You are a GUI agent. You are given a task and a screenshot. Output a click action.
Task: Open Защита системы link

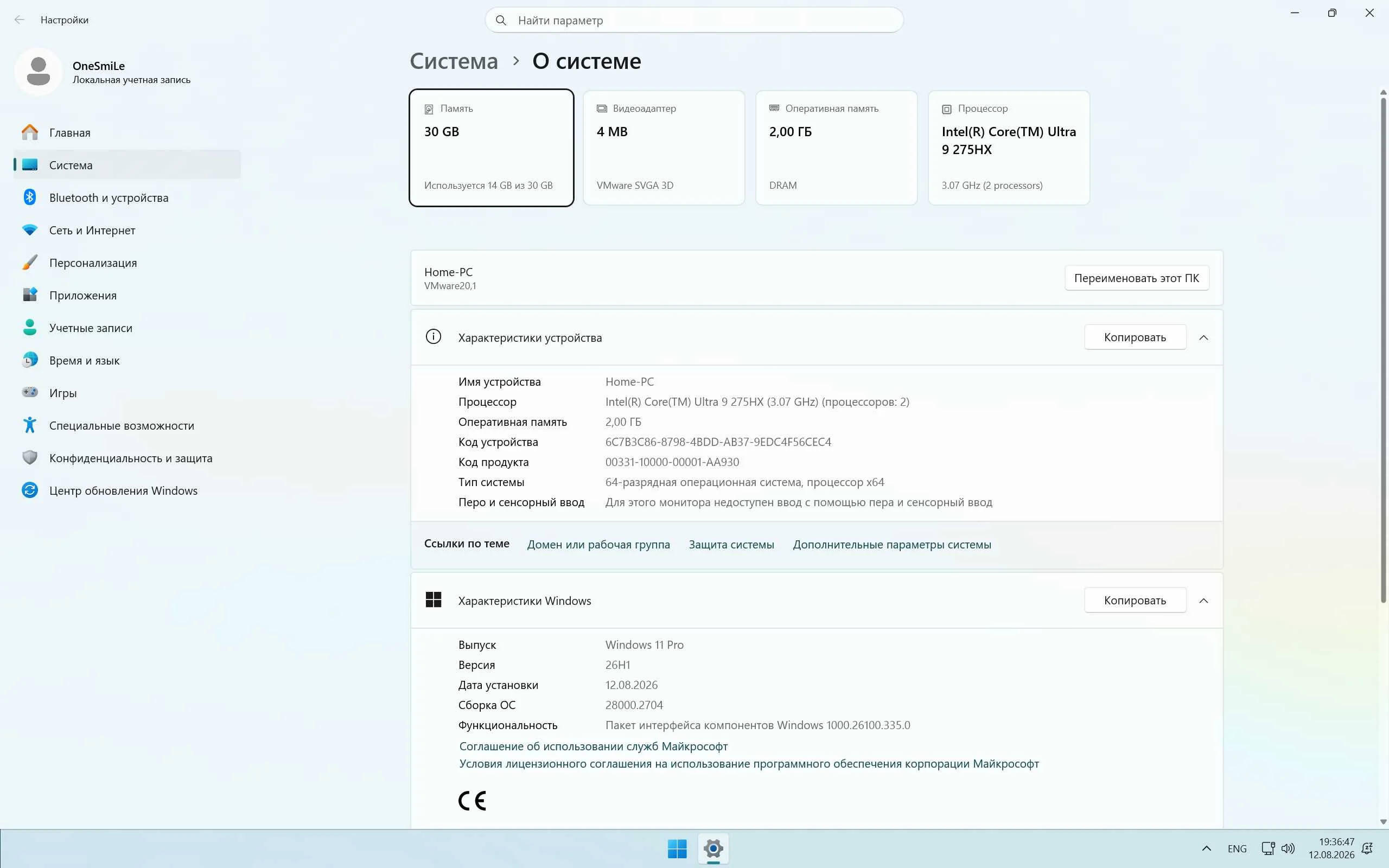pos(731,545)
